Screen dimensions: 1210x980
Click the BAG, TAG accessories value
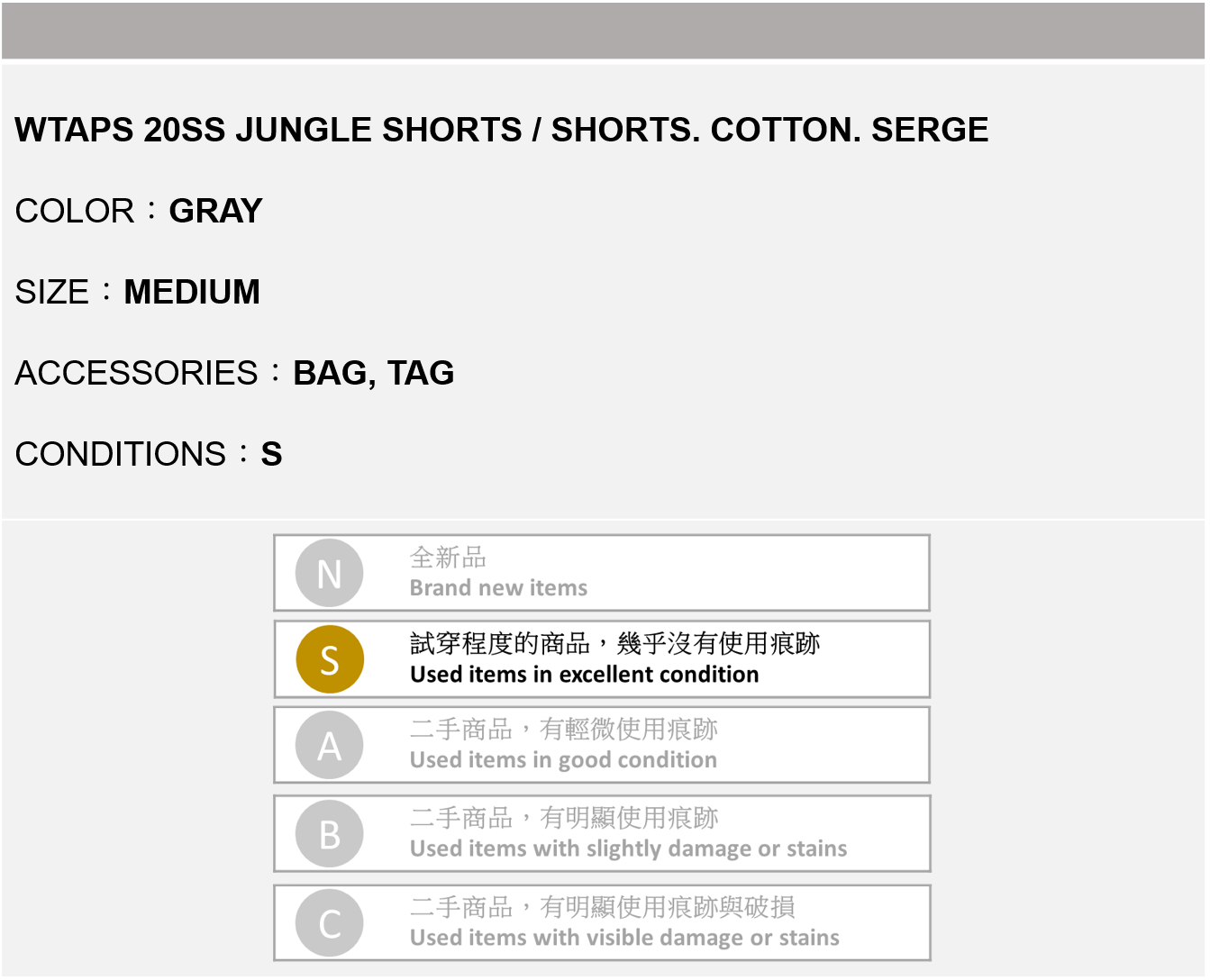pyautogui.click(x=373, y=373)
